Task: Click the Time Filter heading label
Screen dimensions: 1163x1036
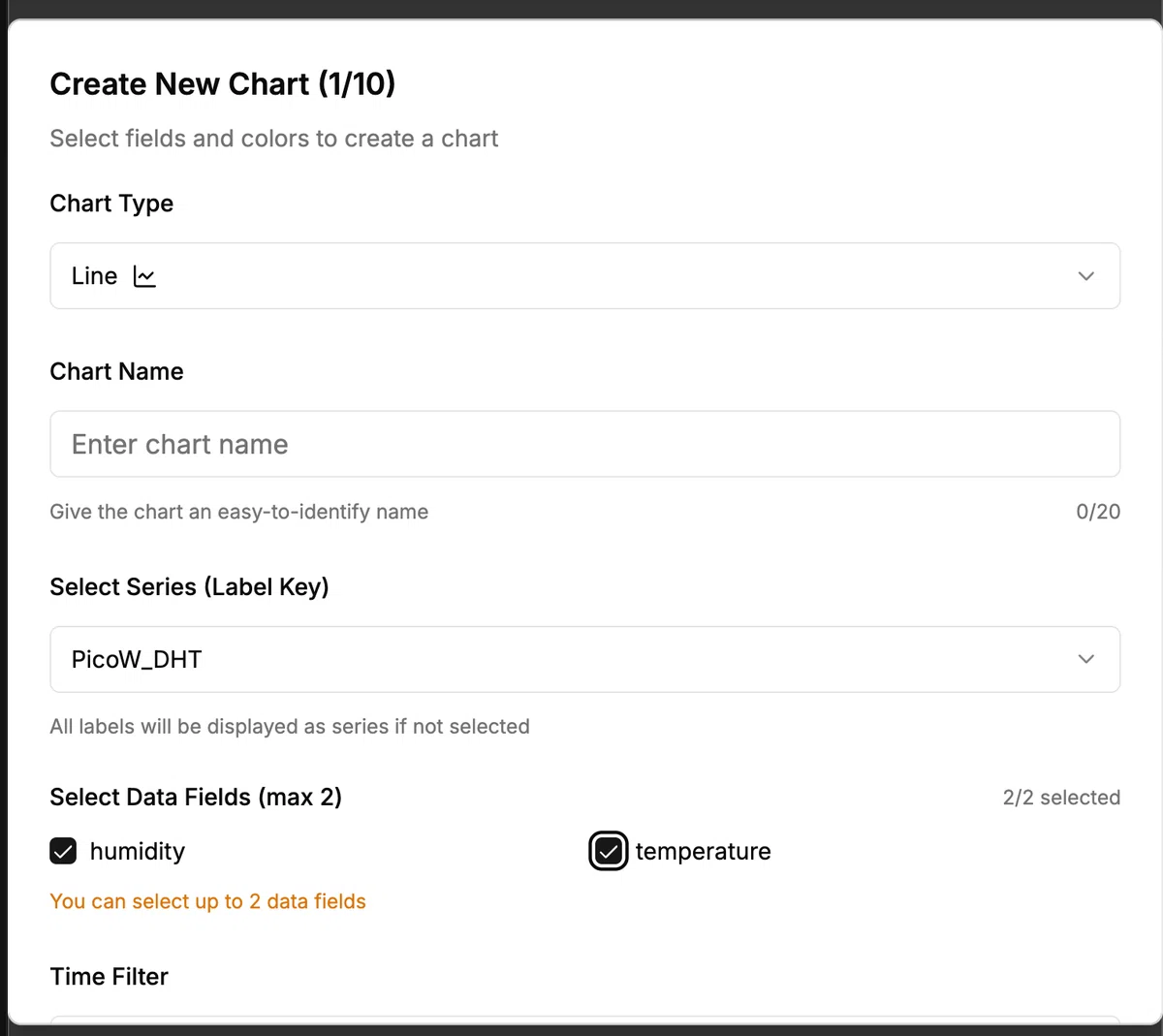Action: tap(109, 976)
